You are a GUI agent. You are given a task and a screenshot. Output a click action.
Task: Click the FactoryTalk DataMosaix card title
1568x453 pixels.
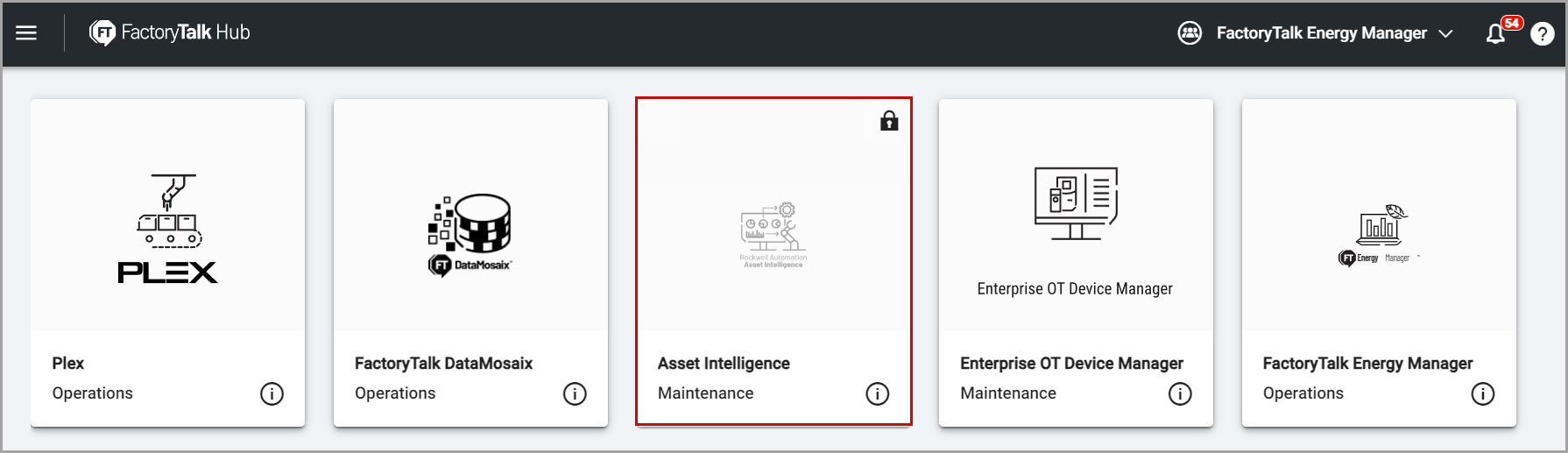(x=443, y=364)
